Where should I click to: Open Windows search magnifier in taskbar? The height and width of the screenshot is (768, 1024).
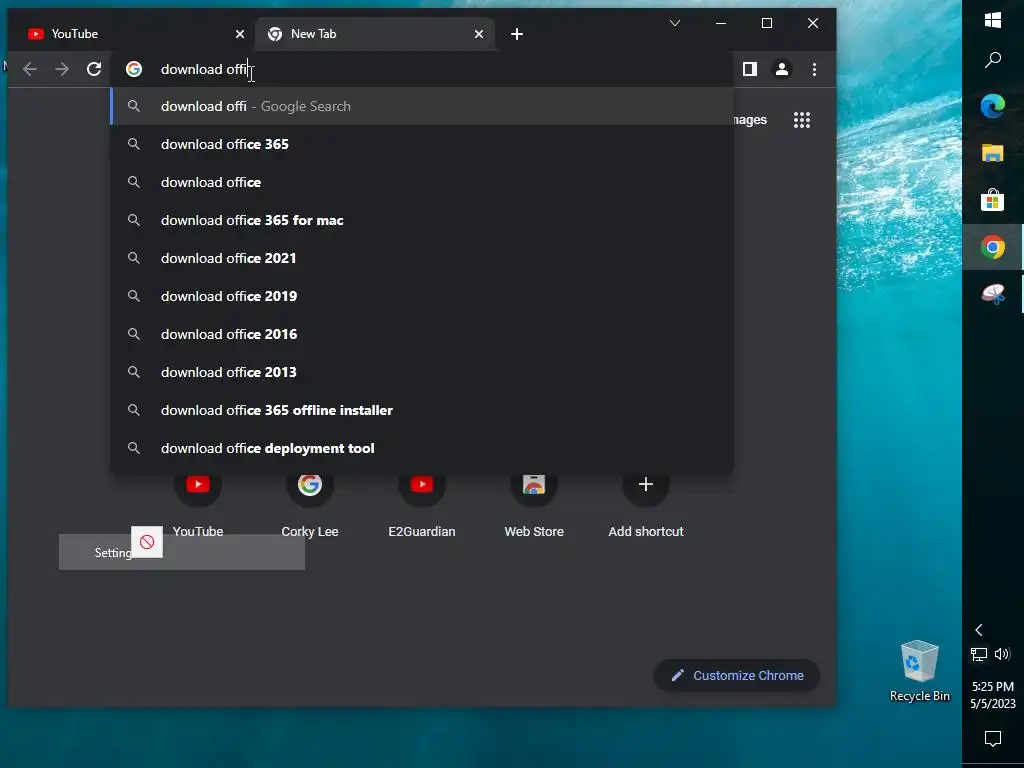[993, 60]
